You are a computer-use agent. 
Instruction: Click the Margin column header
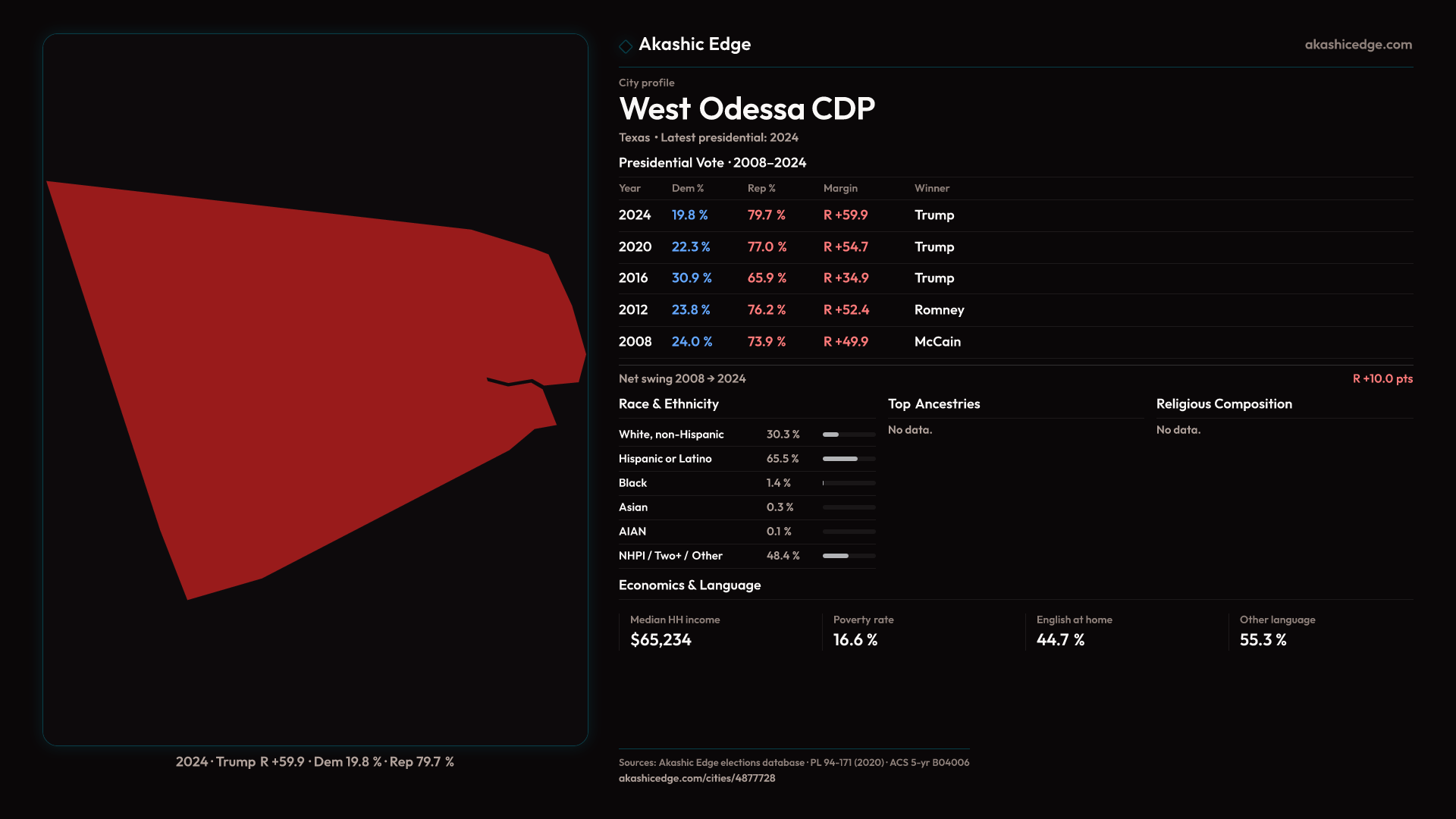(x=840, y=188)
